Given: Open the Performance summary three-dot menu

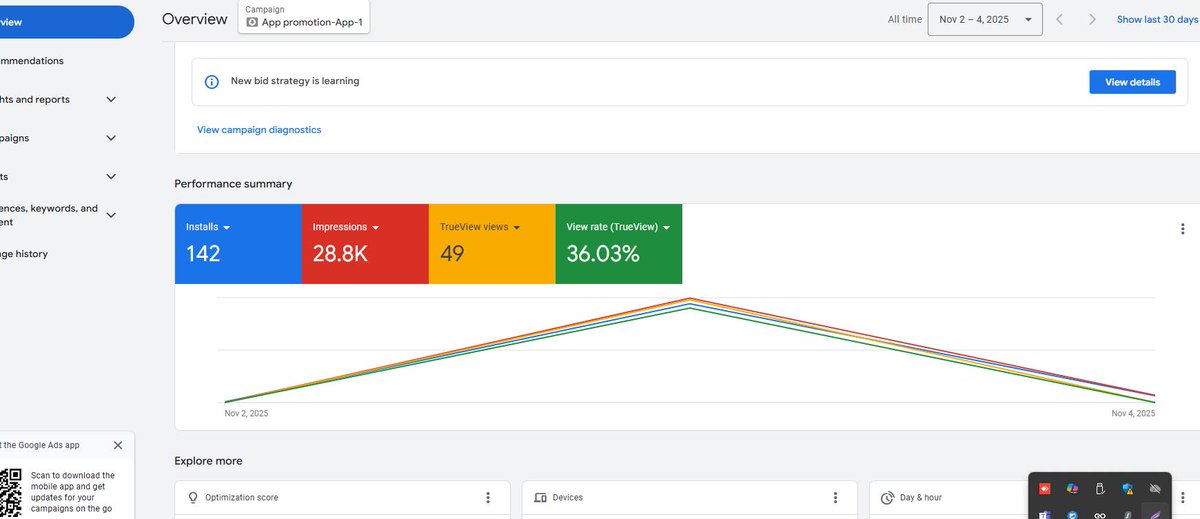Looking at the screenshot, I should (1183, 229).
